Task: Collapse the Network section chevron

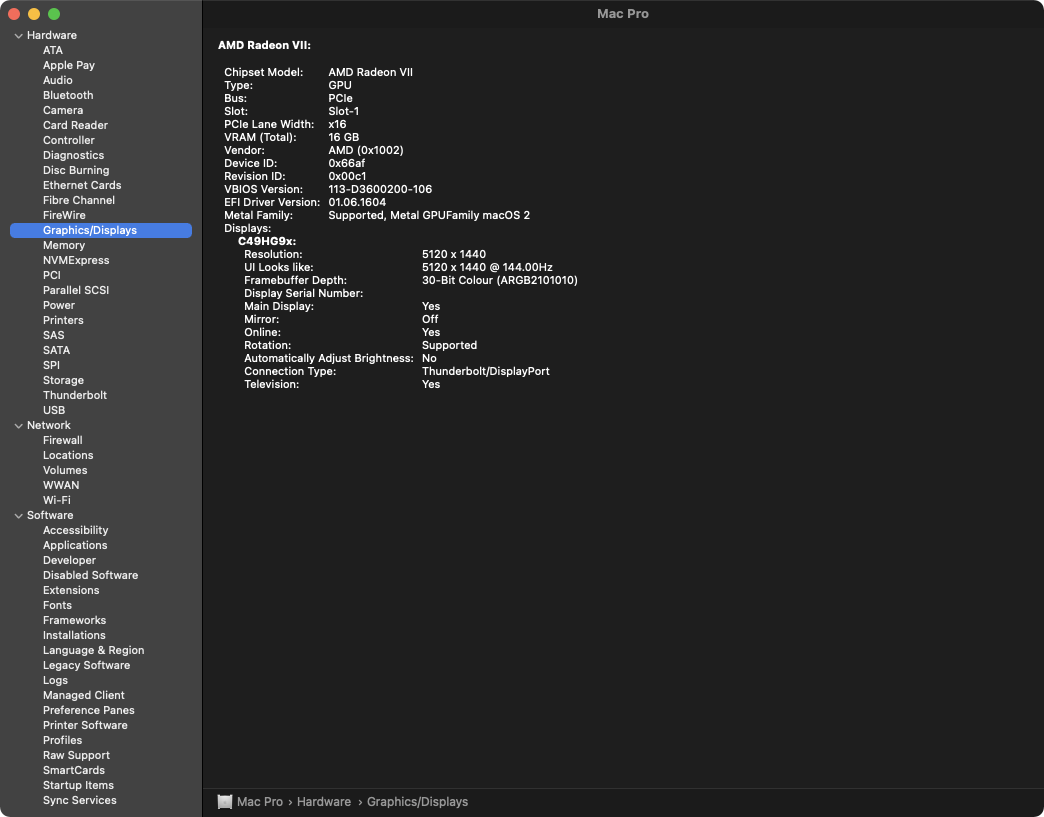Action: (x=19, y=426)
